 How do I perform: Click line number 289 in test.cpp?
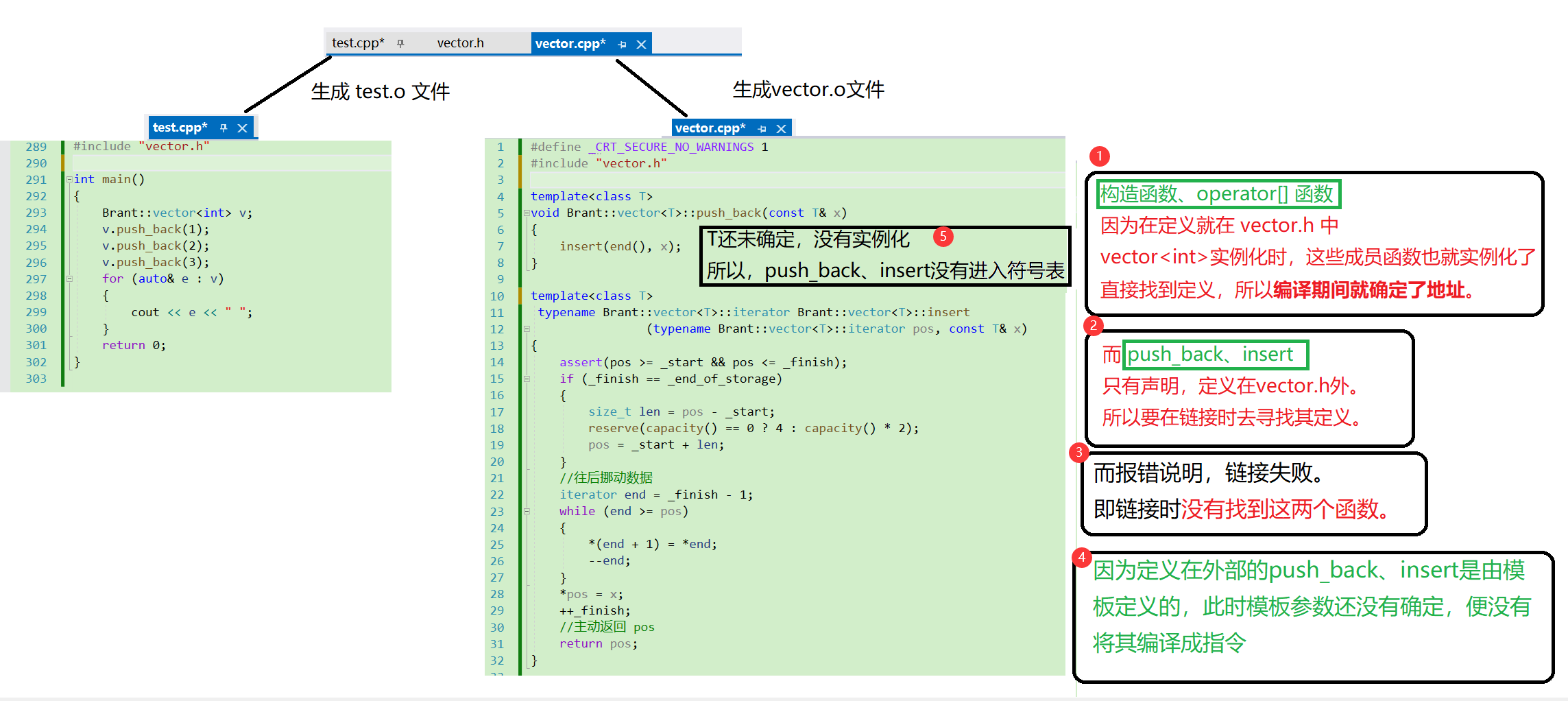click(36, 147)
